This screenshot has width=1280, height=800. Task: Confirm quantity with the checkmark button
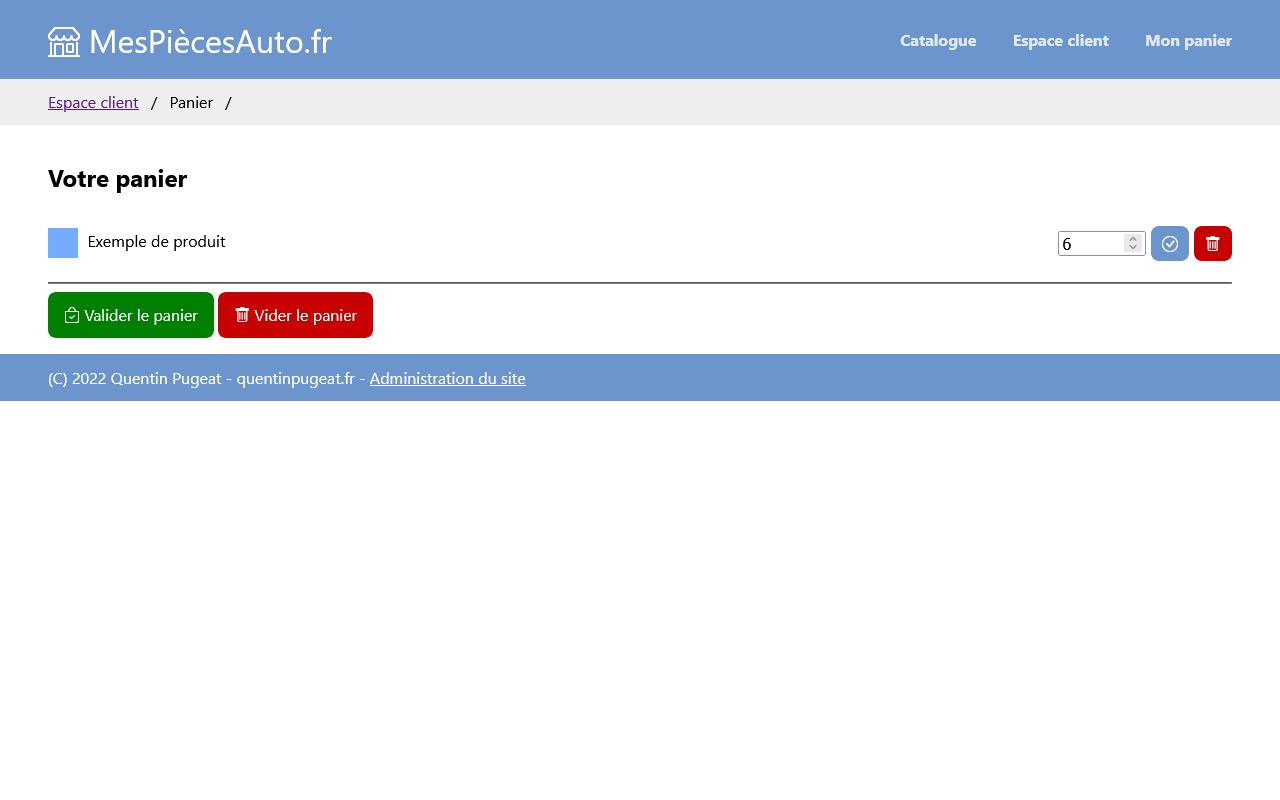[1170, 244]
